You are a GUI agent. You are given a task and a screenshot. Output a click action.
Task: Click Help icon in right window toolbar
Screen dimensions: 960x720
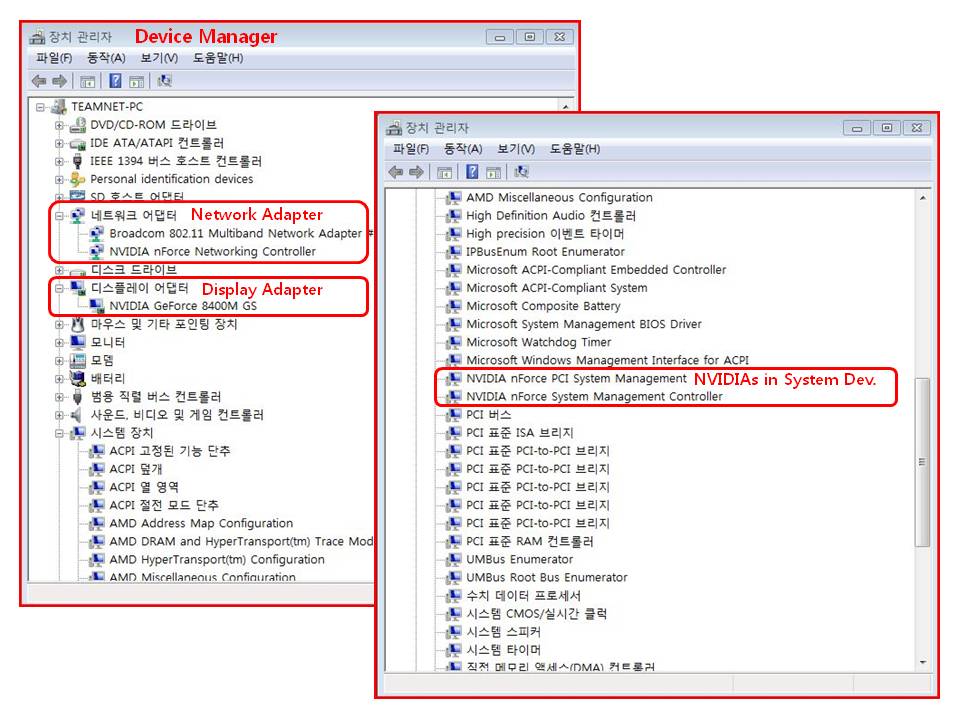(472, 171)
